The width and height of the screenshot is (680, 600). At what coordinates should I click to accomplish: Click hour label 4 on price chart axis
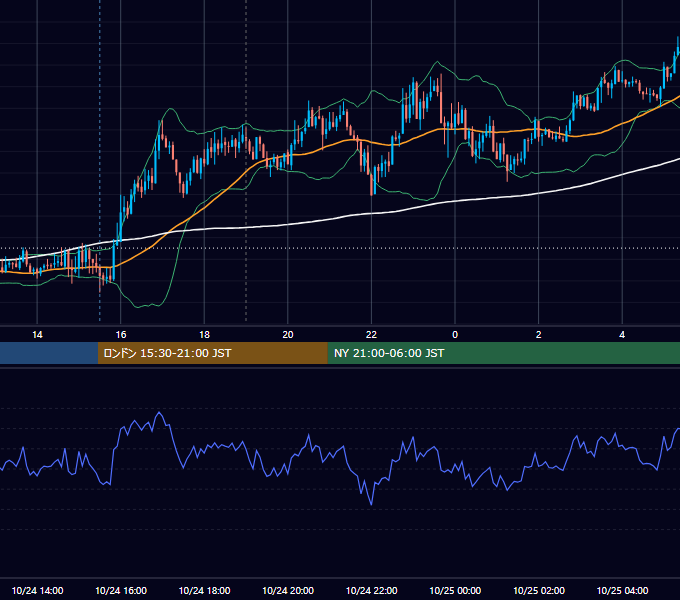click(622, 335)
